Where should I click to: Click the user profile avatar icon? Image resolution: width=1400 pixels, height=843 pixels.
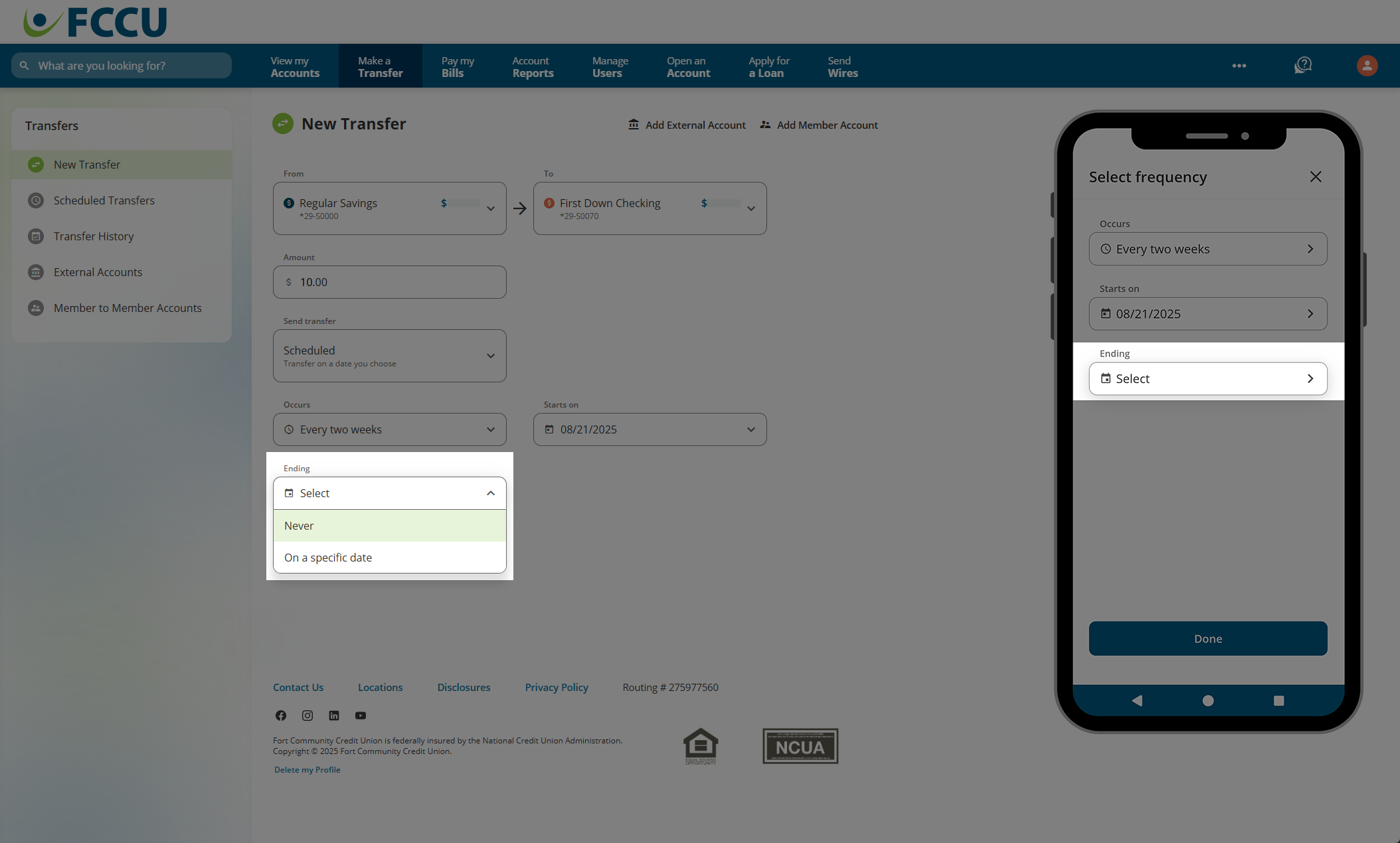(x=1367, y=66)
